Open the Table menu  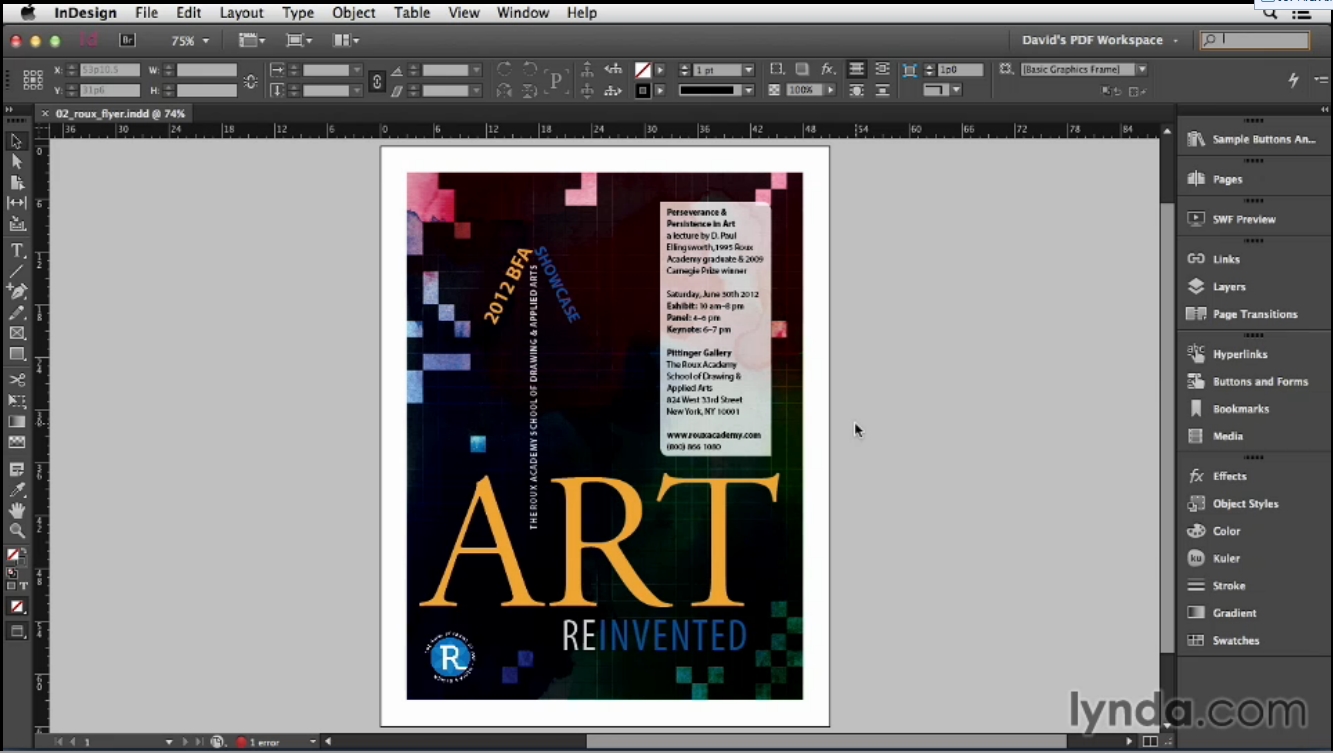(x=411, y=13)
